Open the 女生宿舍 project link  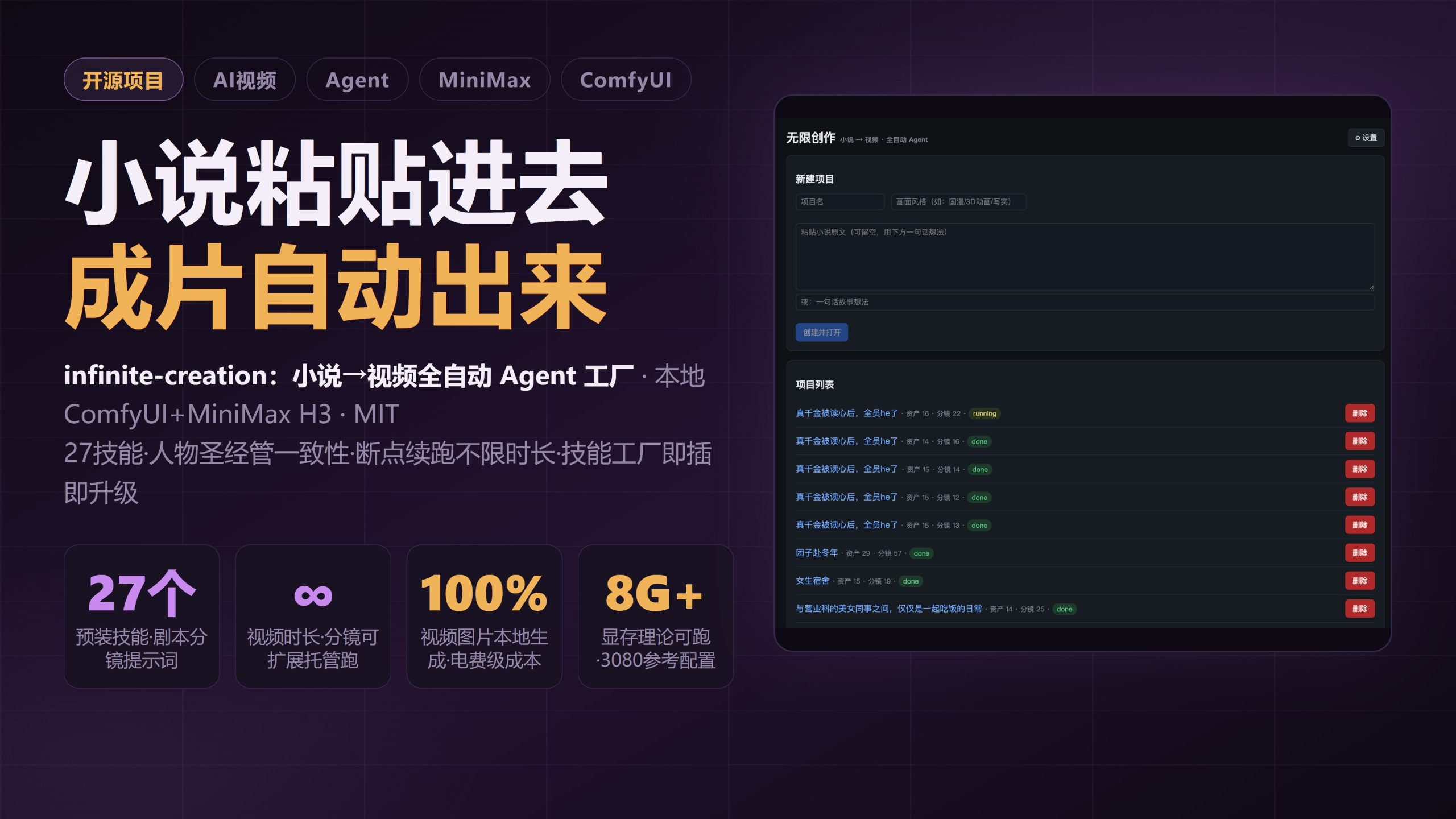coord(812,581)
